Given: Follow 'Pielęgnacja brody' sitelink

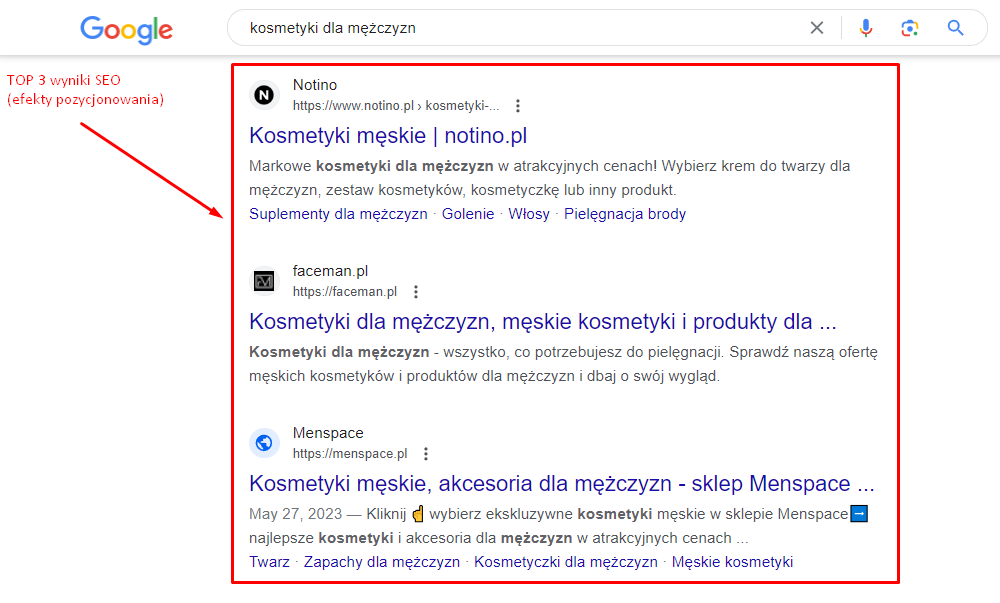Looking at the screenshot, I should [625, 214].
